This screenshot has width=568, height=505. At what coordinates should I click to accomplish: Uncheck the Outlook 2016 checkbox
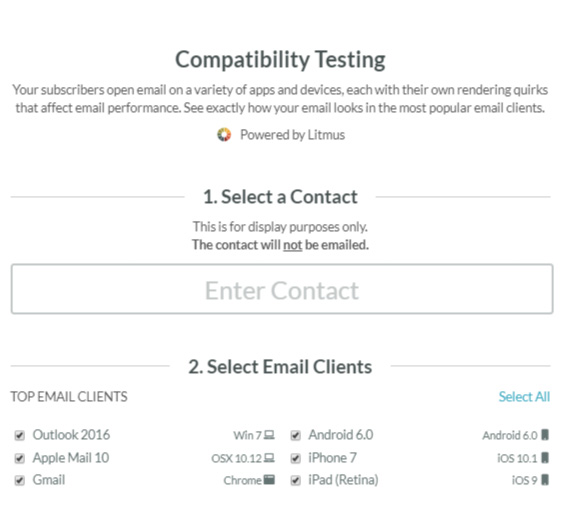(x=20, y=435)
